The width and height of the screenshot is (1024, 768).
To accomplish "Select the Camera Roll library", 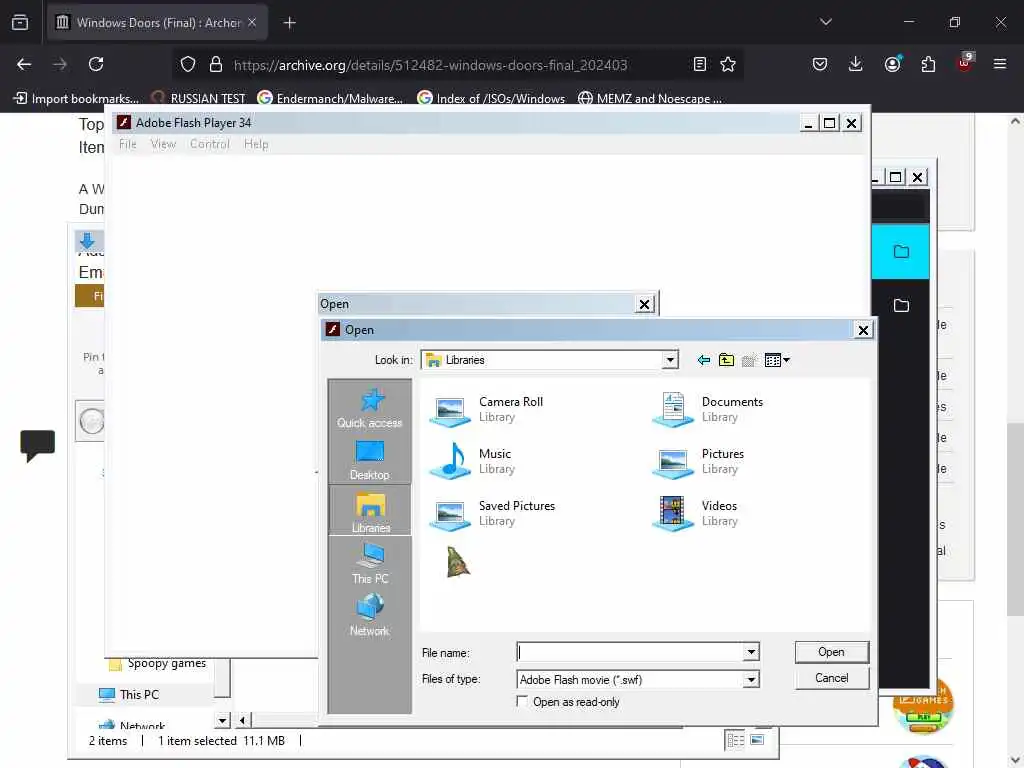I will click(x=487, y=409).
